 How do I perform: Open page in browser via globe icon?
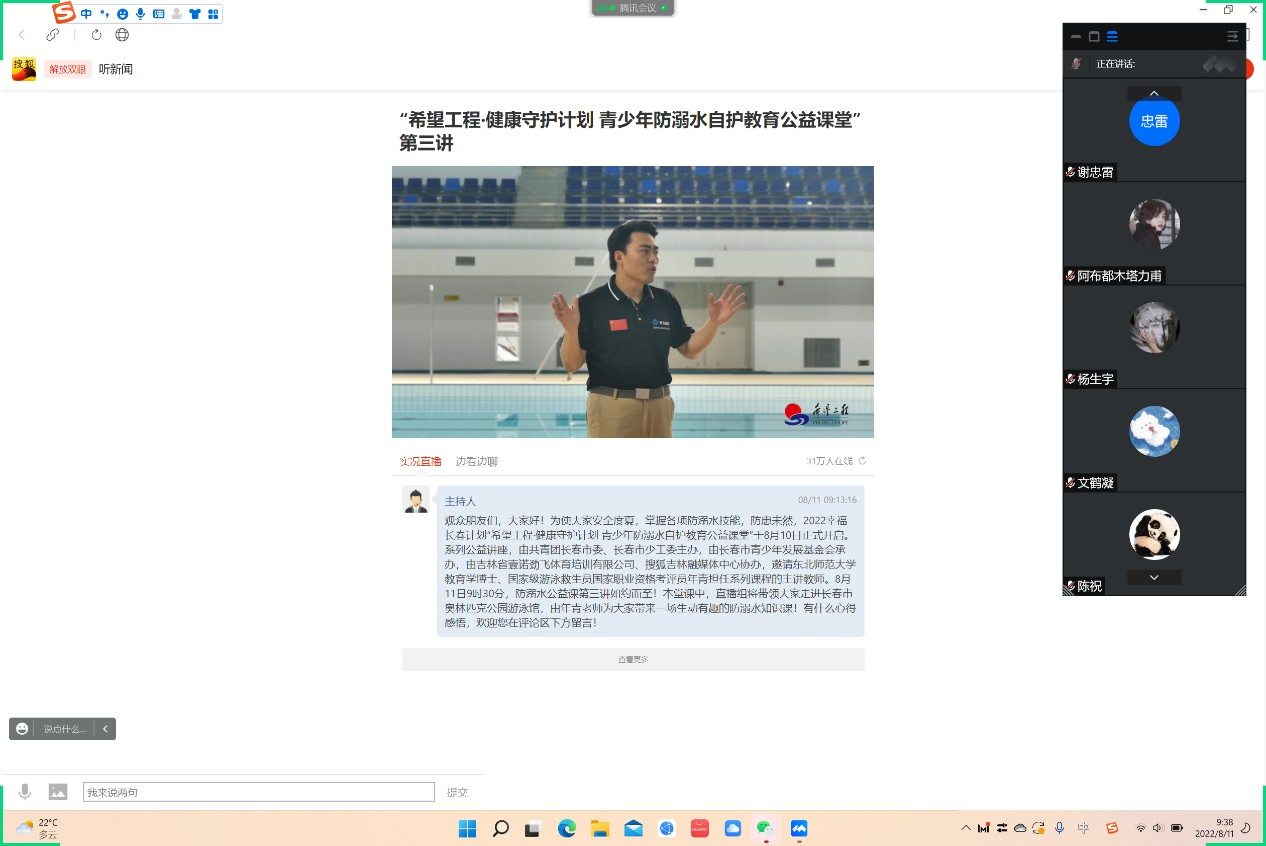[x=122, y=35]
